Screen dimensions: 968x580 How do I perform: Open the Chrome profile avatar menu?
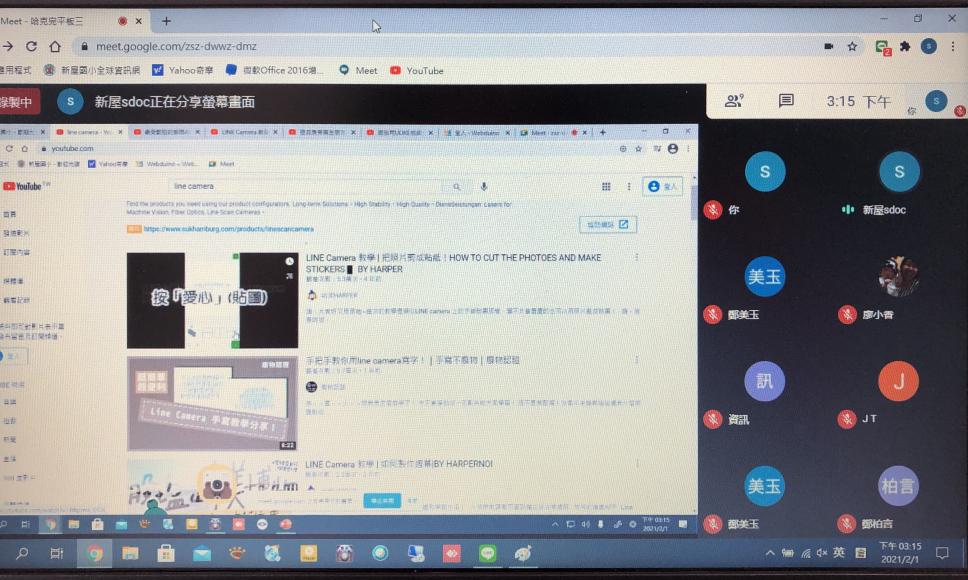929,46
